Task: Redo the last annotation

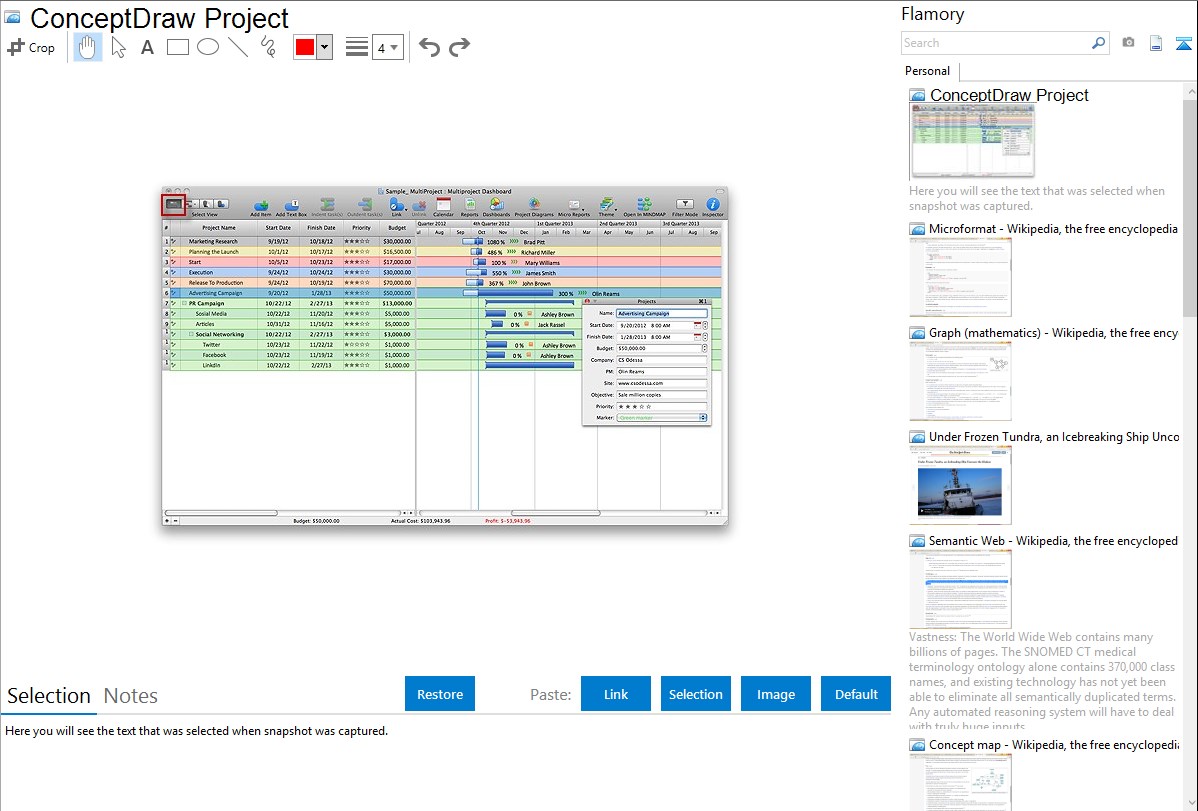Action: tap(459, 47)
